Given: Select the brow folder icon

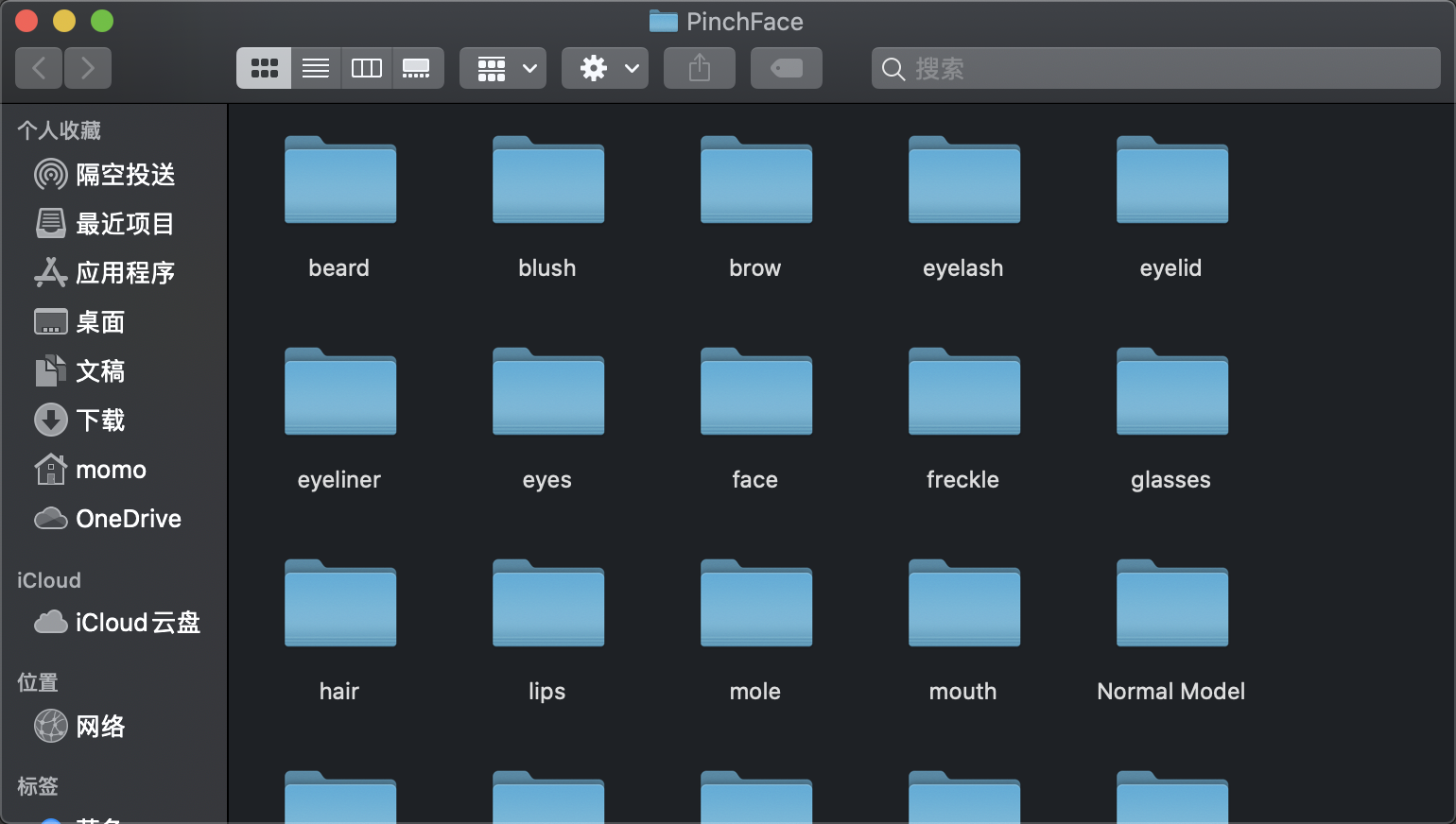Looking at the screenshot, I should point(756,180).
